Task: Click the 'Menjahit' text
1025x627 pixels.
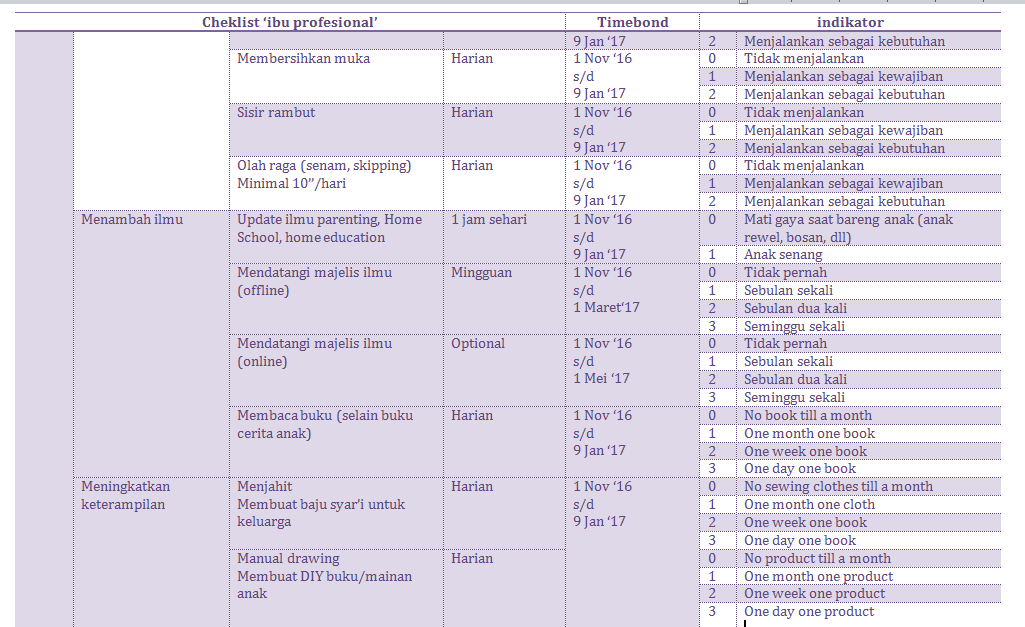Action: pos(265,487)
